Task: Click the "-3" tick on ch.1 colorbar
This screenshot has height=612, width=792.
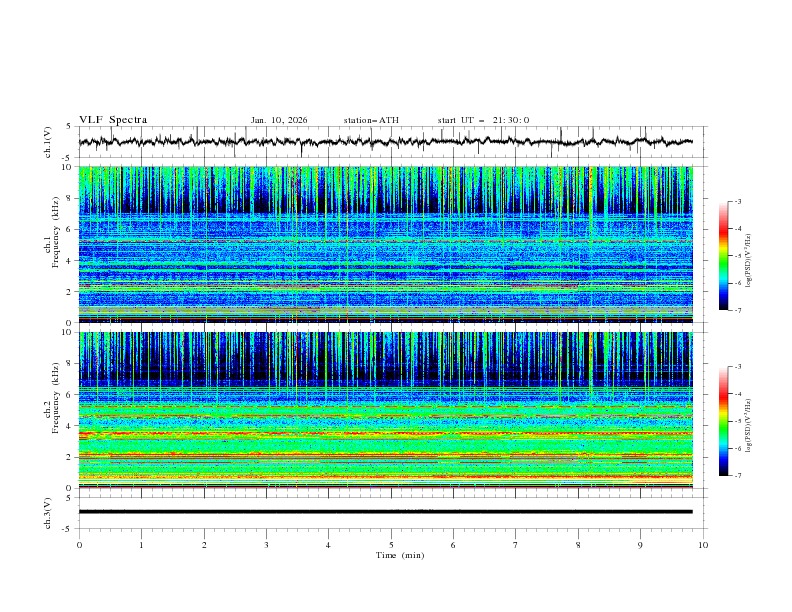Action: (738, 201)
